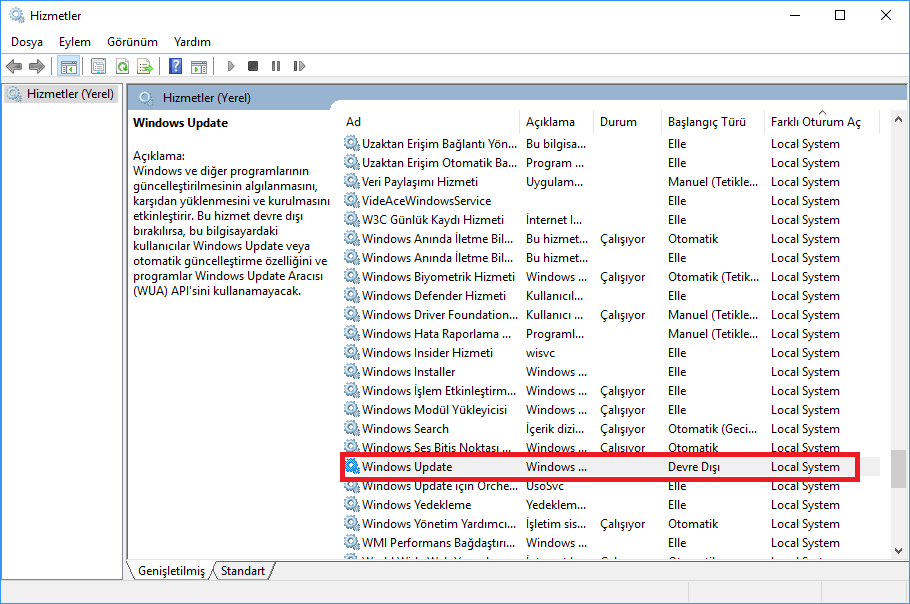Open the Eylem menu

74,42
